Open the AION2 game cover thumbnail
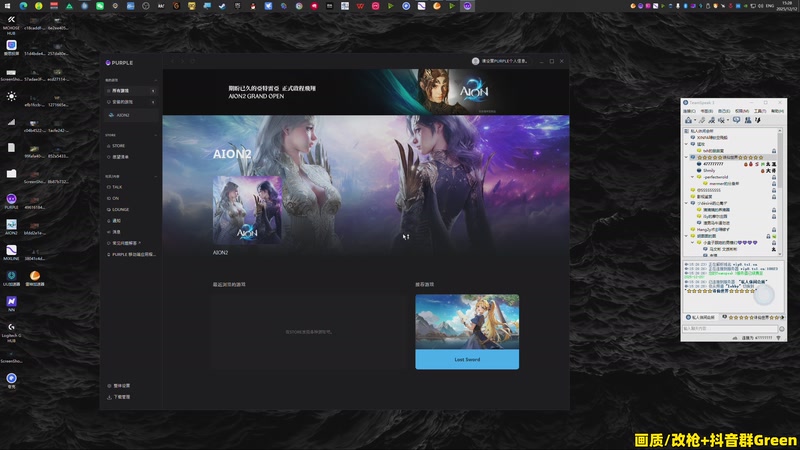The width and height of the screenshot is (800, 450). point(247,210)
